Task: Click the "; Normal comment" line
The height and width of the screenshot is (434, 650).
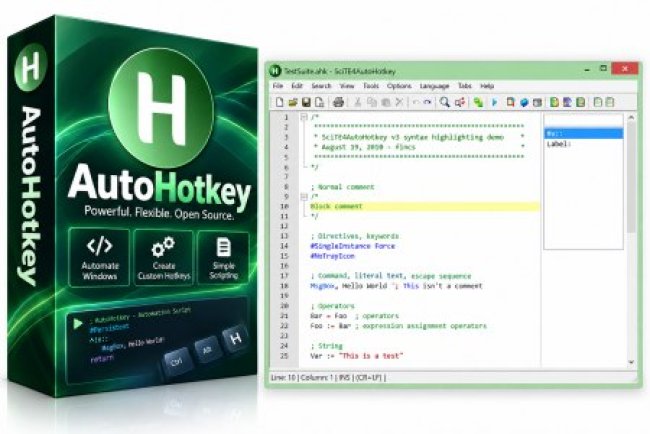Action: pos(342,187)
